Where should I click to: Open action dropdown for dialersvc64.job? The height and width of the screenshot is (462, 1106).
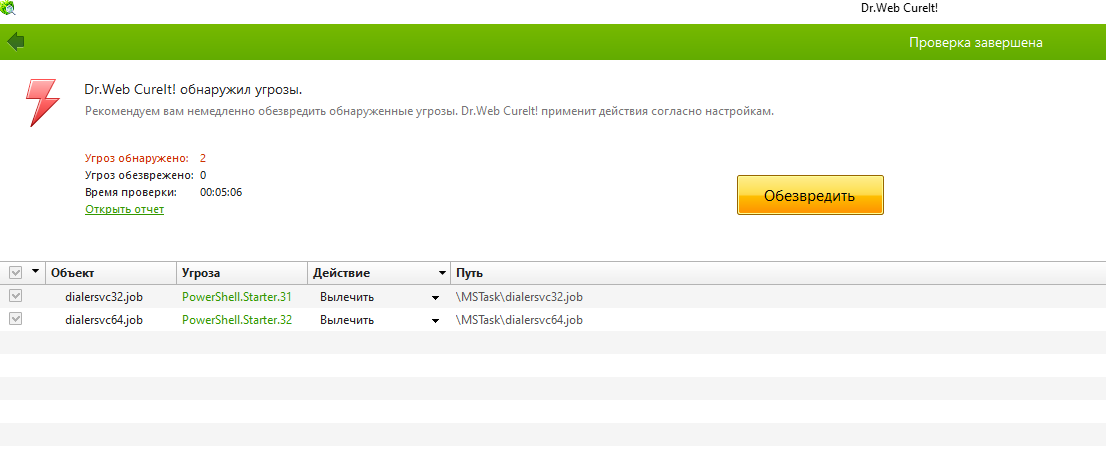click(435, 320)
